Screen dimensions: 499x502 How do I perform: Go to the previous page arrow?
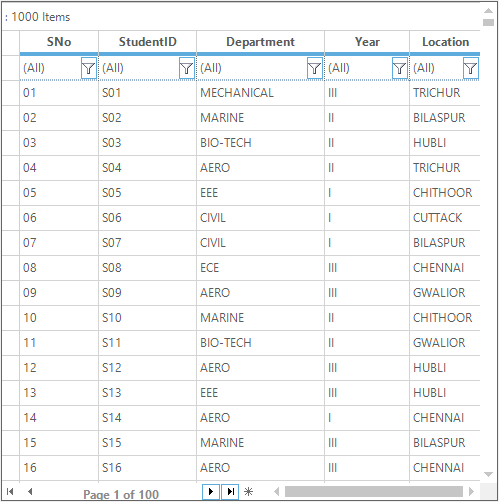click(x=30, y=491)
